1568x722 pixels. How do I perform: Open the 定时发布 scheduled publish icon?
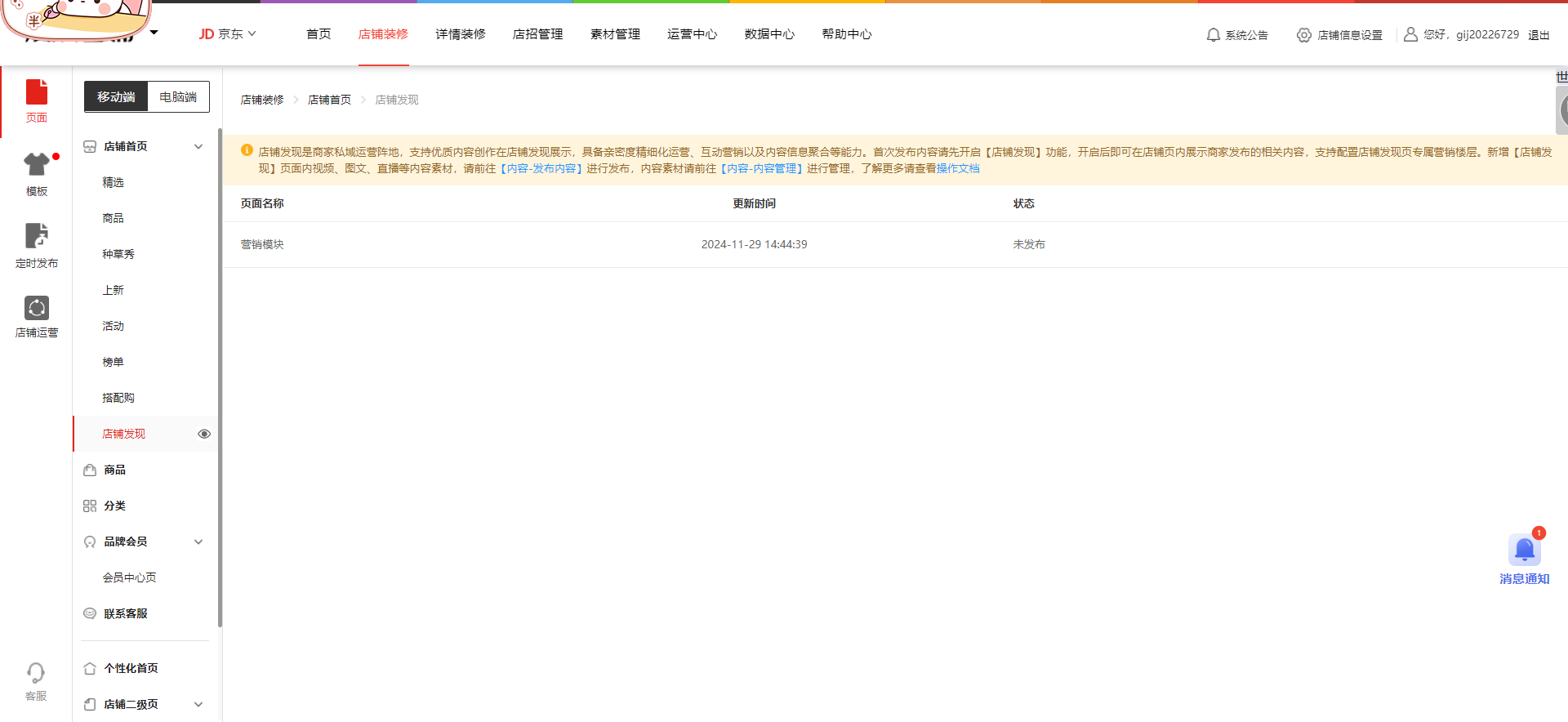[x=37, y=236]
